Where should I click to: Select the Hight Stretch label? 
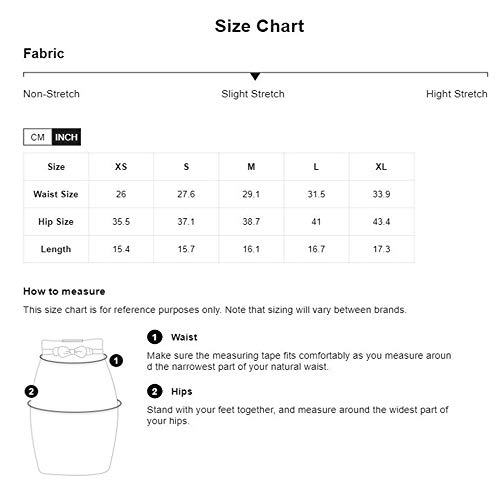[457, 94]
